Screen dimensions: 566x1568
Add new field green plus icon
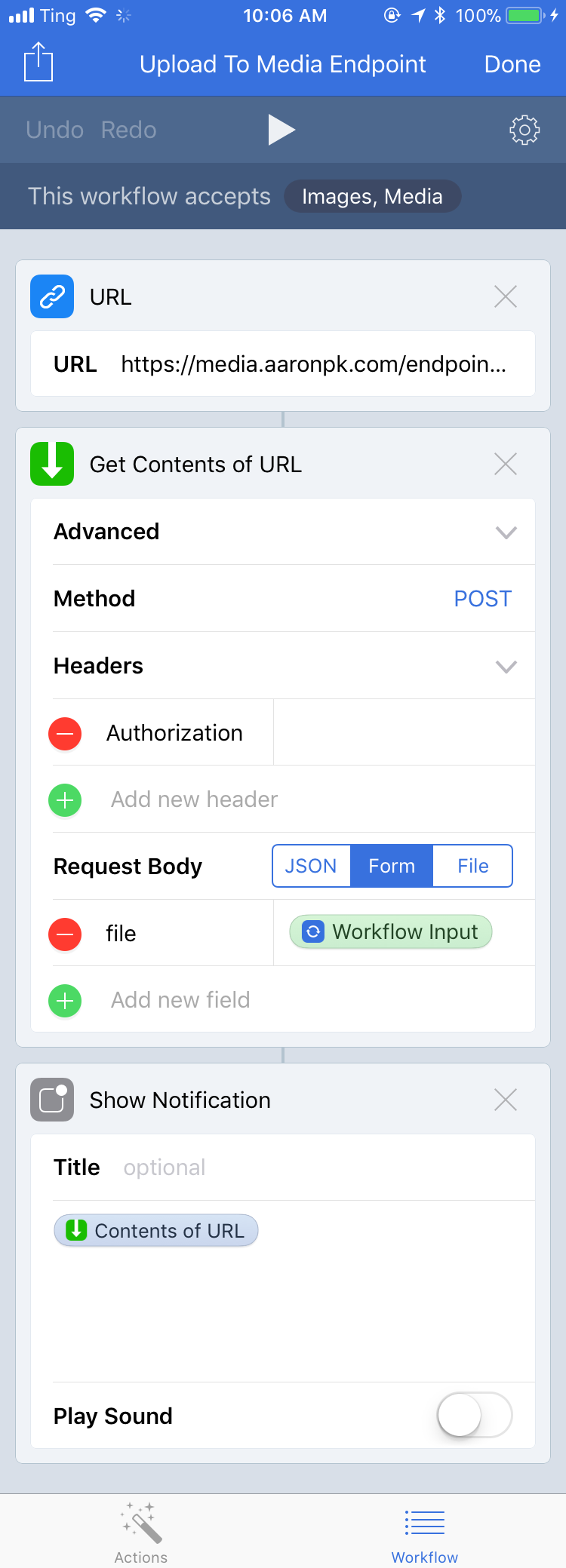pyautogui.click(x=65, y=1000)
